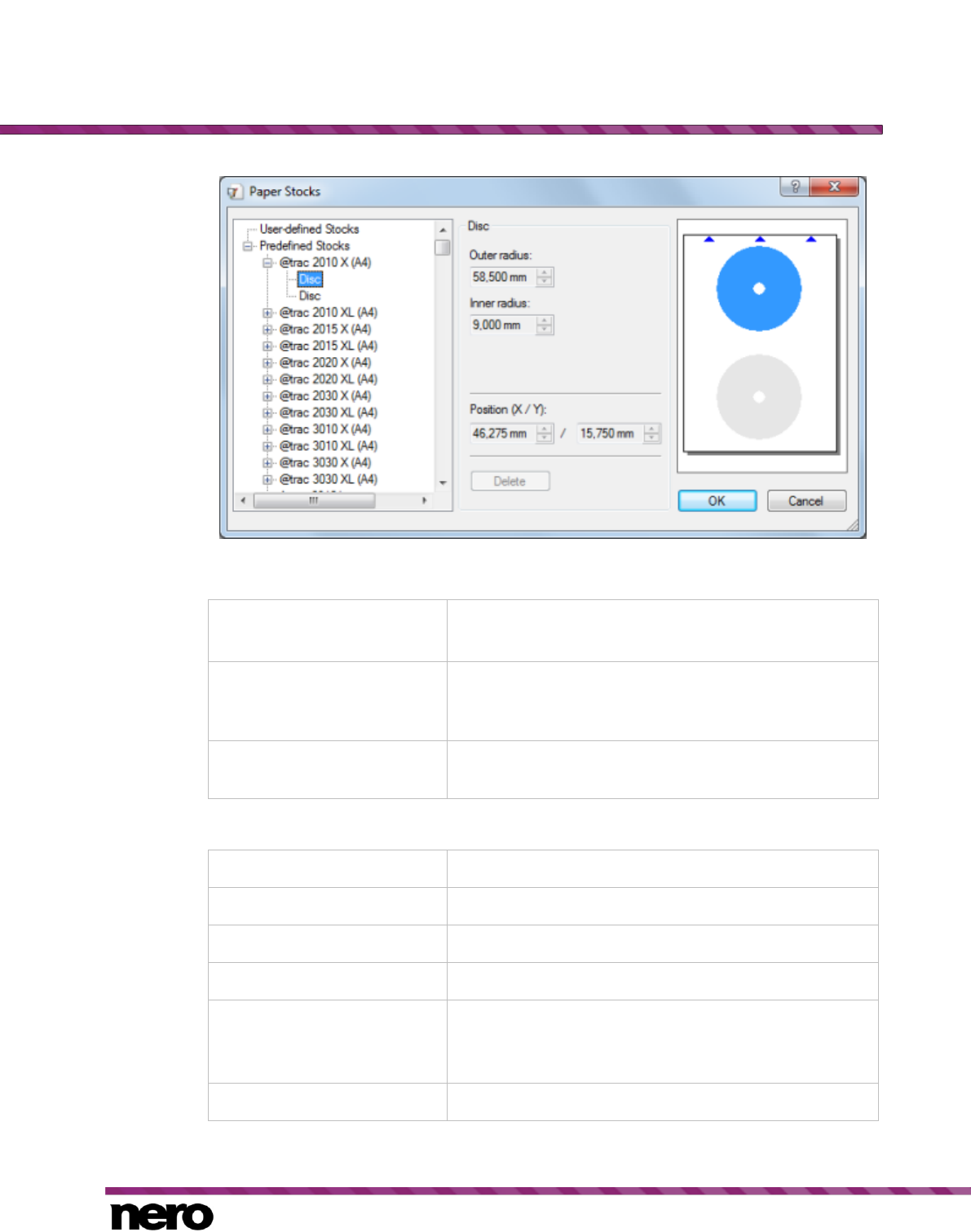The height and width of the screenshot is (1232, 971).
Task: Click the tree's vertical scroll down arrow
Action: click(443, 483)
